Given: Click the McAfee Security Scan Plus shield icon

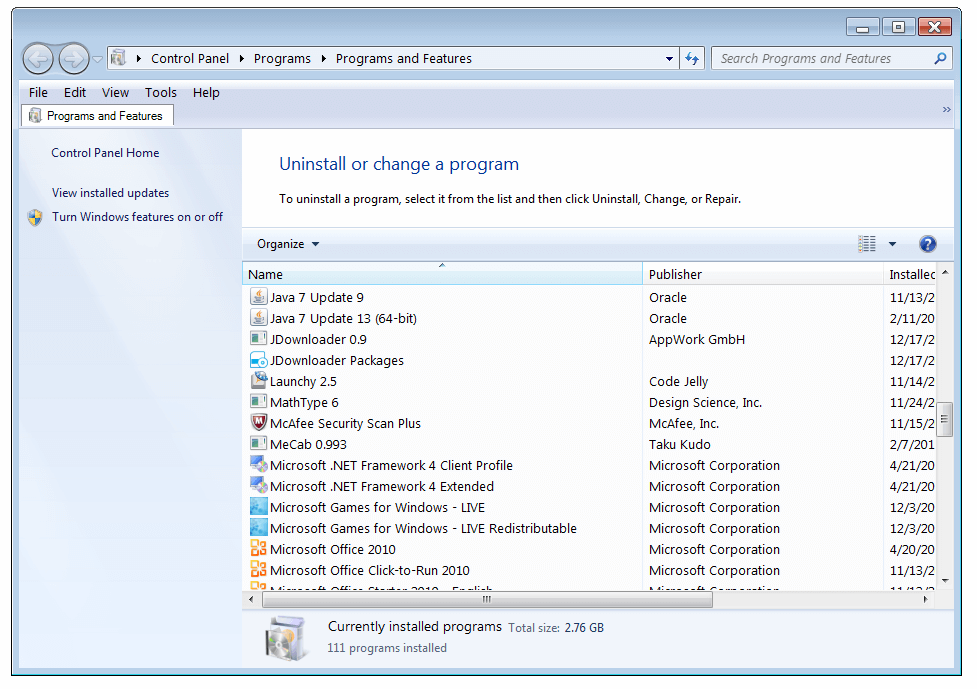Looking at the screenshot, I should pyautogui.click(x=258, y=423).
